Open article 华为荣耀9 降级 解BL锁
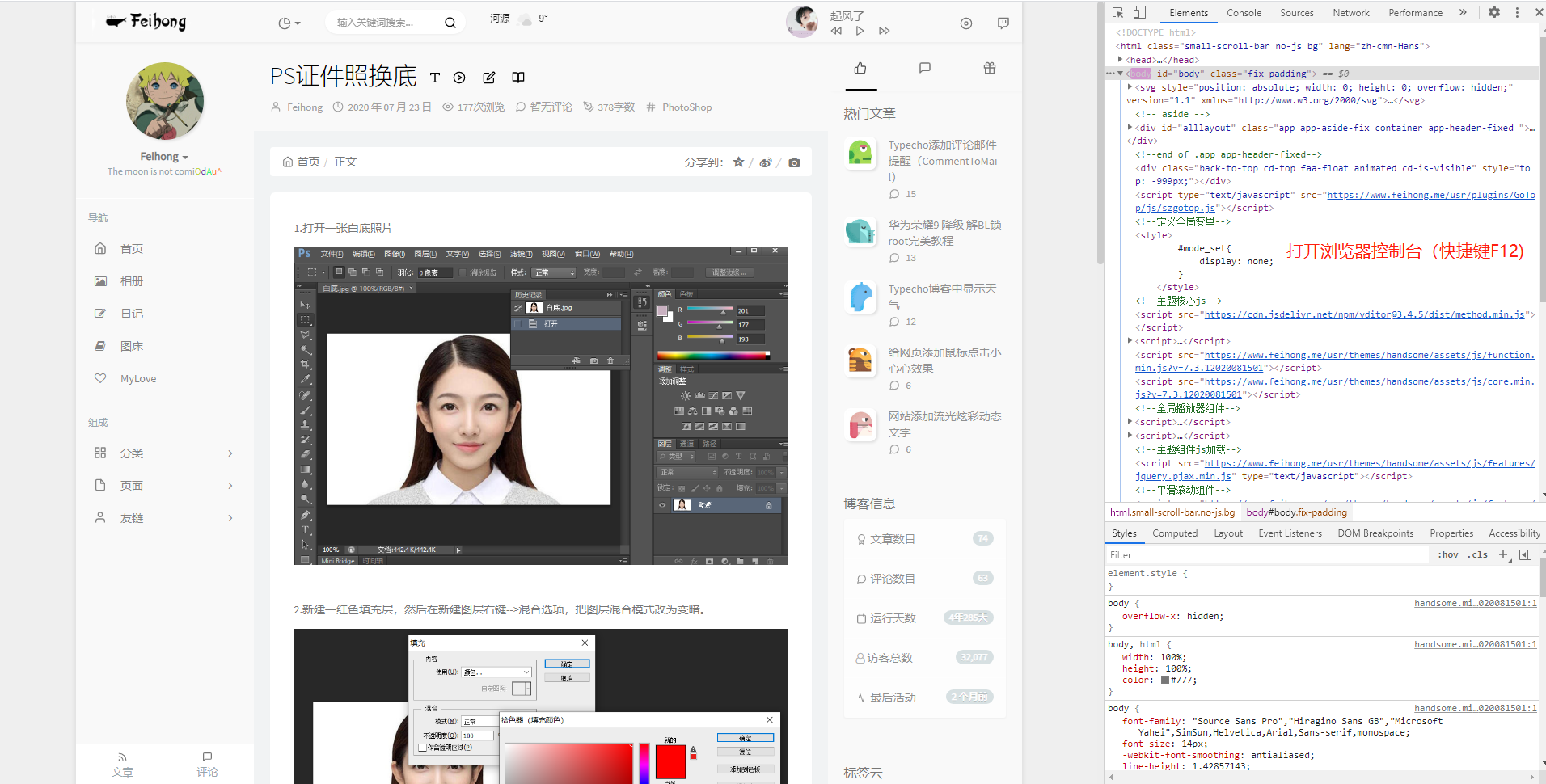Screen dimensions: 1546x784 [944, 233]
